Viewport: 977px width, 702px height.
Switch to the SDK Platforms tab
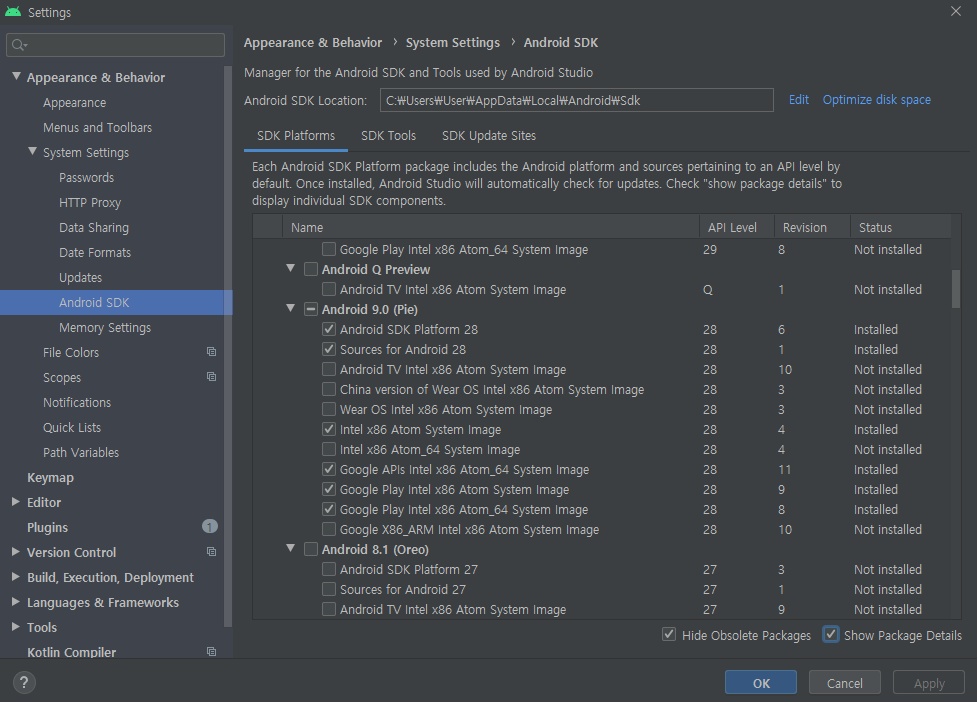(x=296, y=136)
